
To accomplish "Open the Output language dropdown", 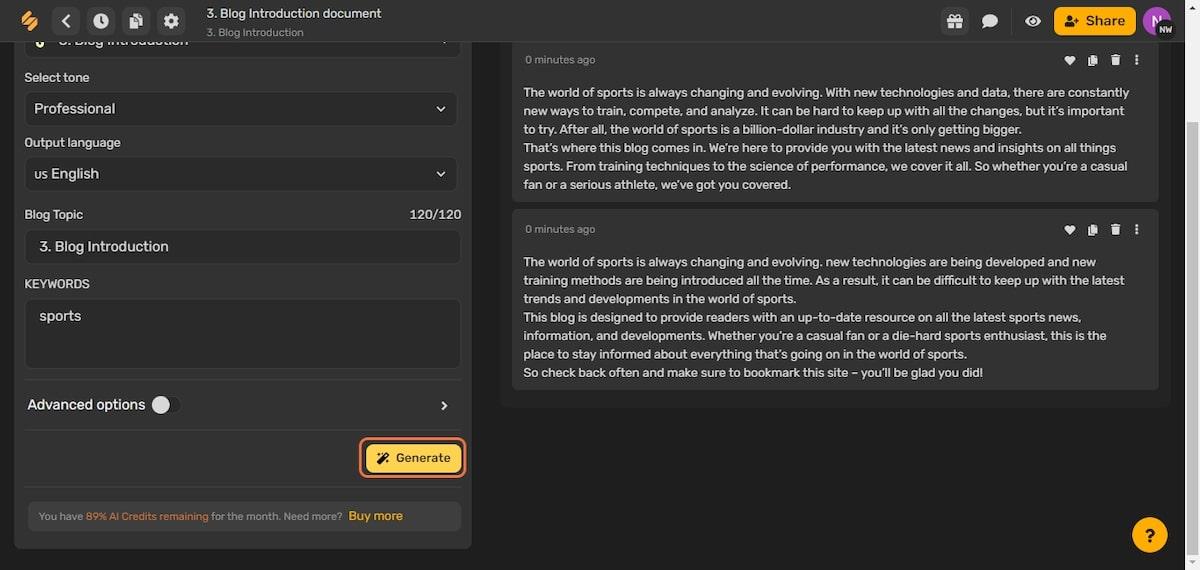I will (x=240, y=174).
